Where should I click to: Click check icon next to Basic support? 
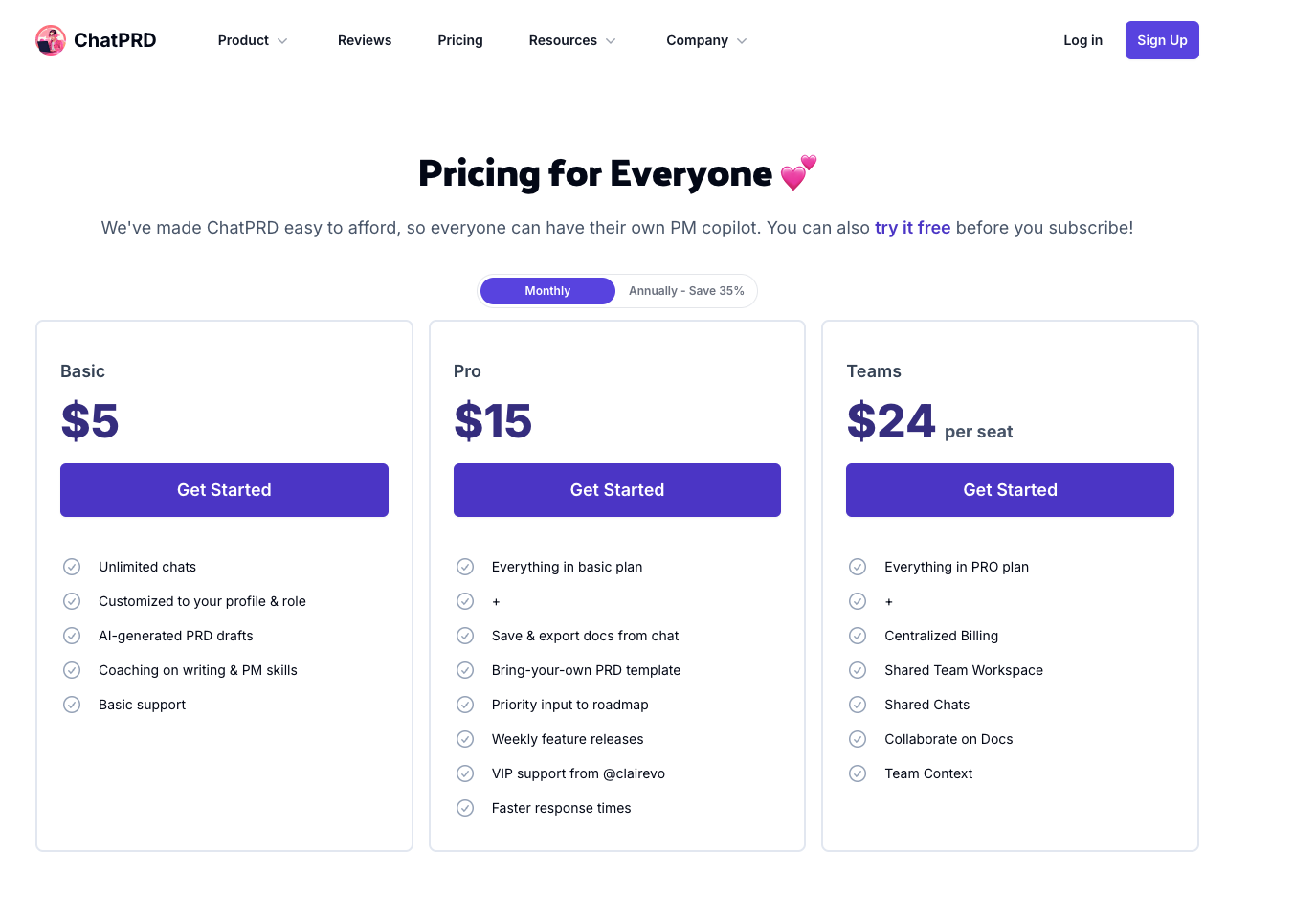pos(72,705)
